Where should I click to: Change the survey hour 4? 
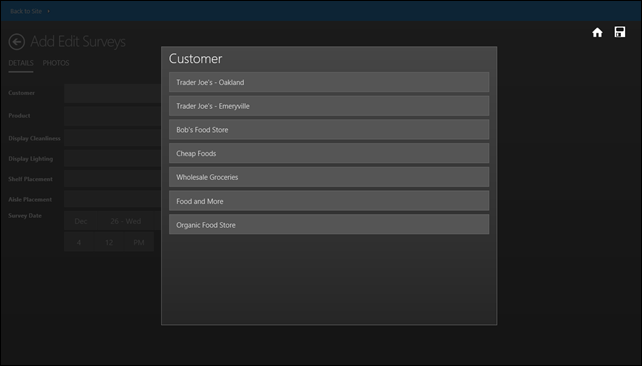(x=79, y=242)
